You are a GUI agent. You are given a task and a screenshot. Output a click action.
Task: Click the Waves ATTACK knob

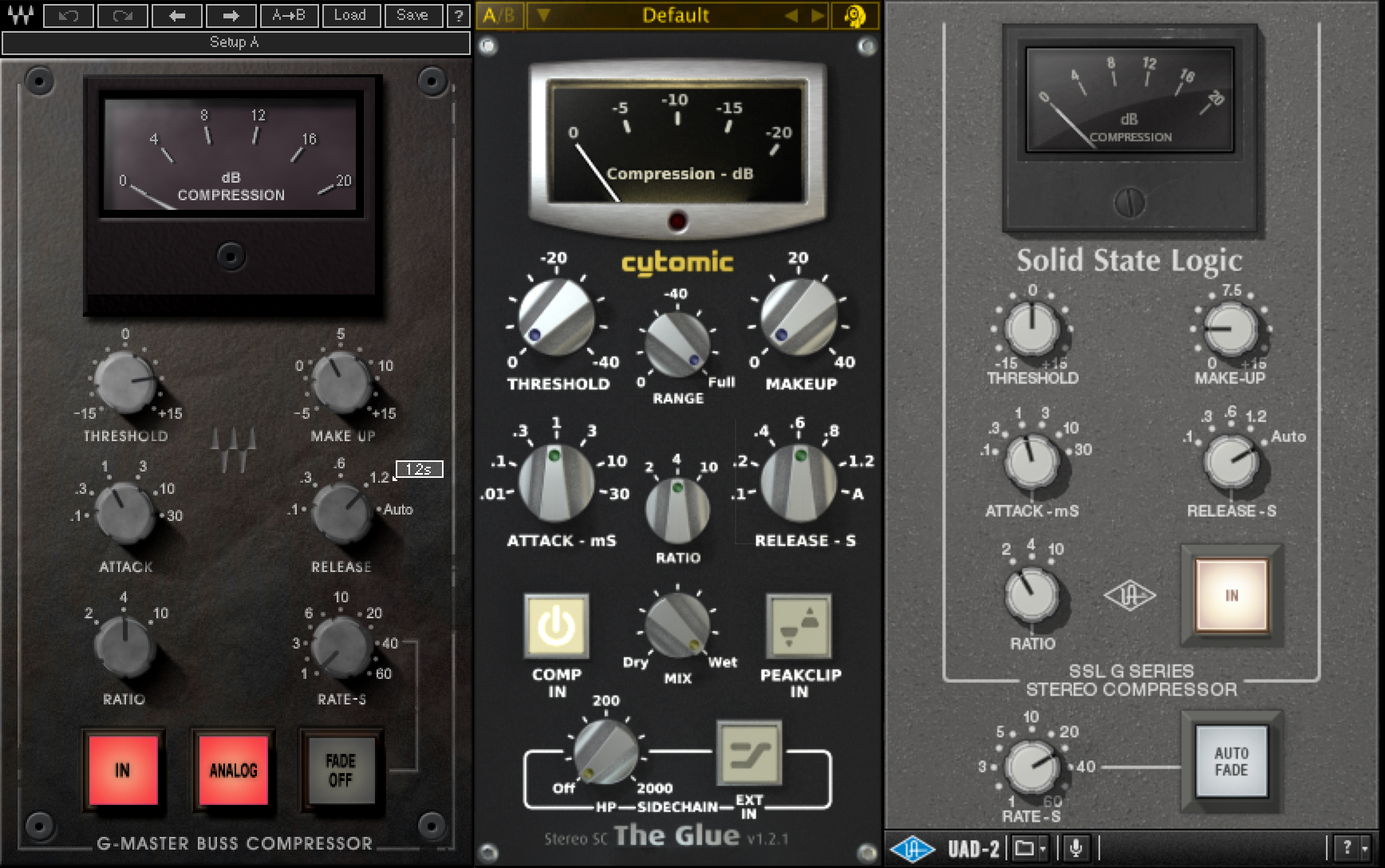124,513
